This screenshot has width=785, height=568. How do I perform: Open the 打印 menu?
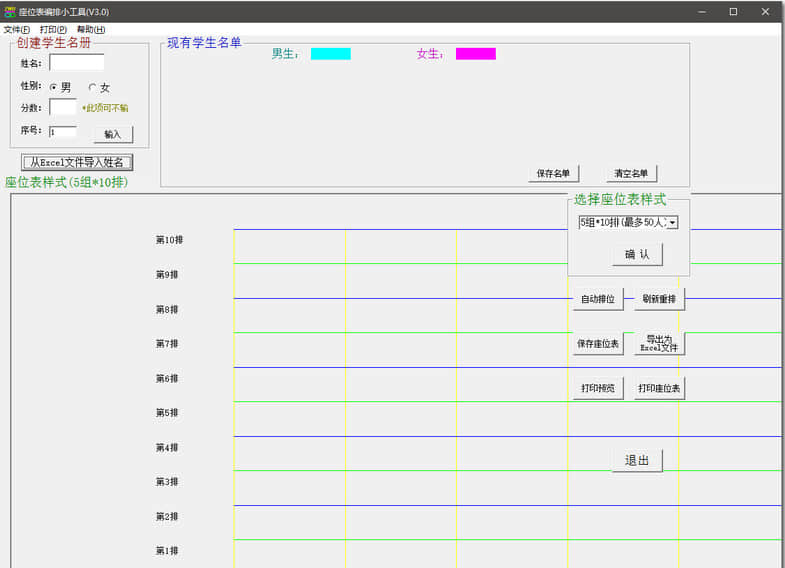pyautogui.click(x=53, y=30)
